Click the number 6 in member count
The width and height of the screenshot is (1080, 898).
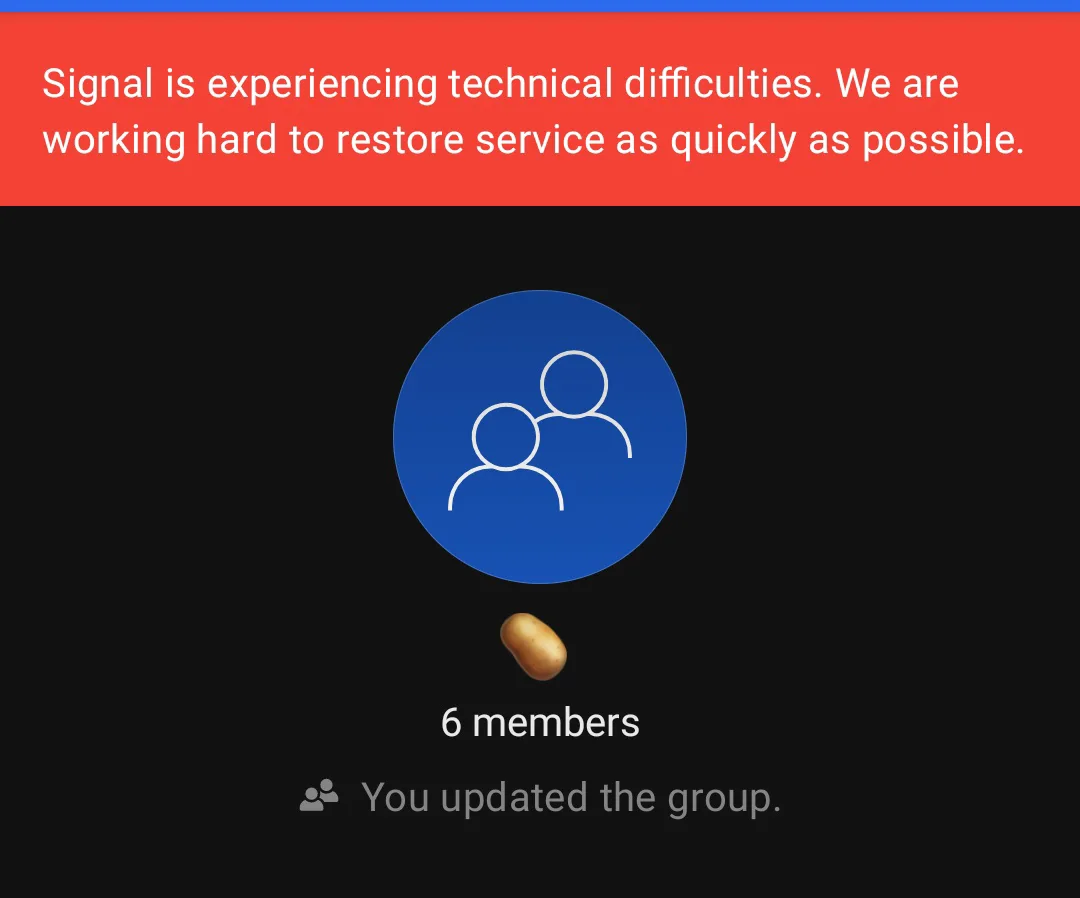(x=451, y=723)
